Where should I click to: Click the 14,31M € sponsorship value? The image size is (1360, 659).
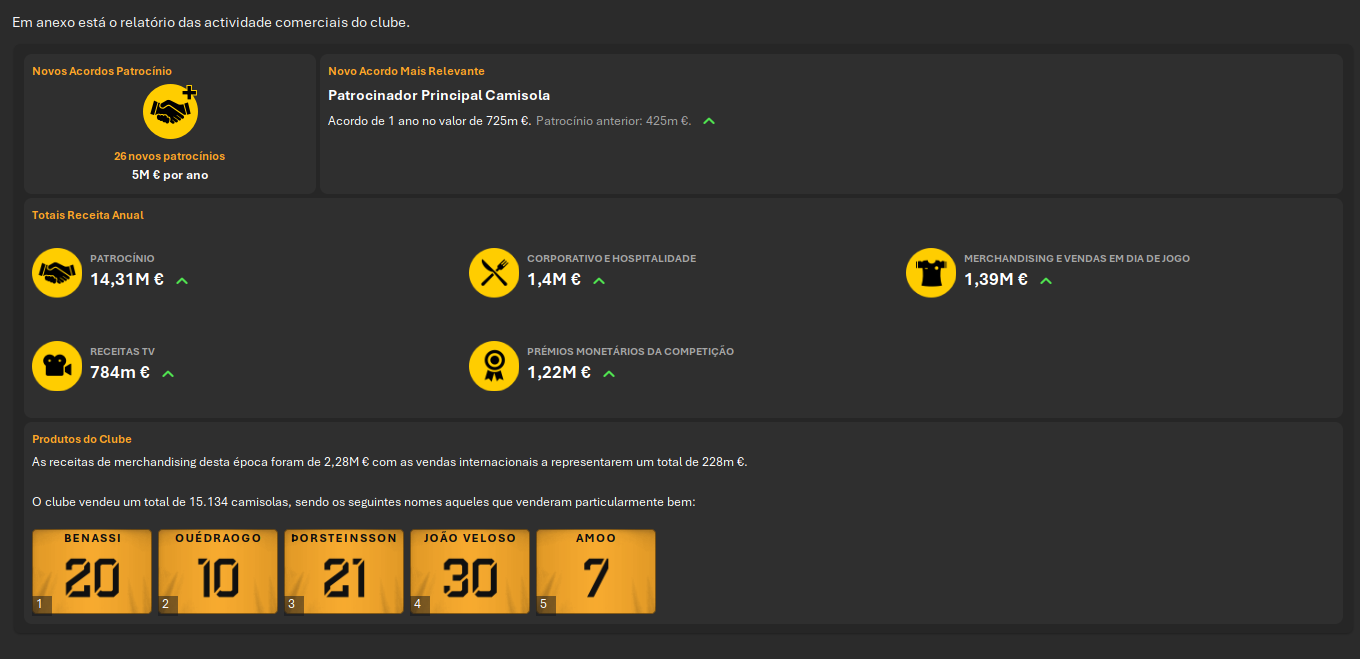point(127,280)
